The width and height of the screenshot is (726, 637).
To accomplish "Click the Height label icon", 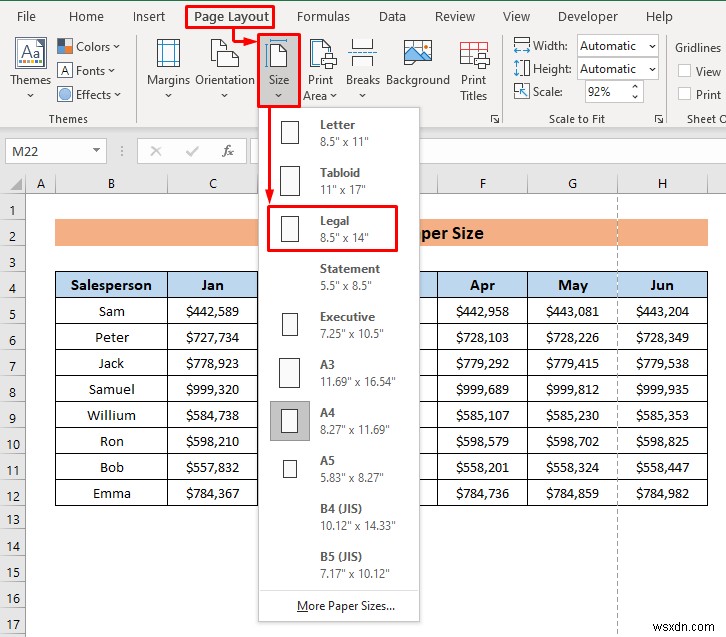I will 522,69.
